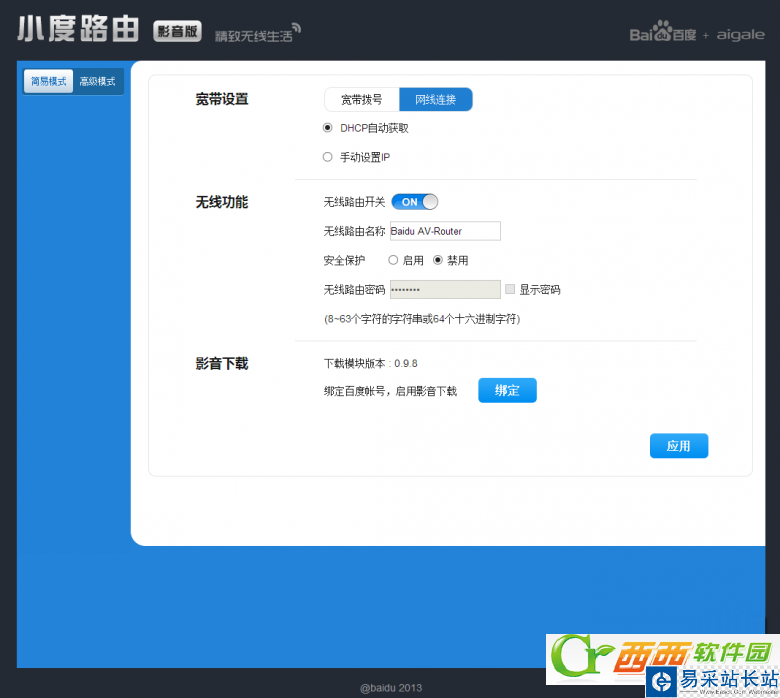Screen dimensions: 780x698
Task: Click the 小度路由 logo
Action: point(78,29)
